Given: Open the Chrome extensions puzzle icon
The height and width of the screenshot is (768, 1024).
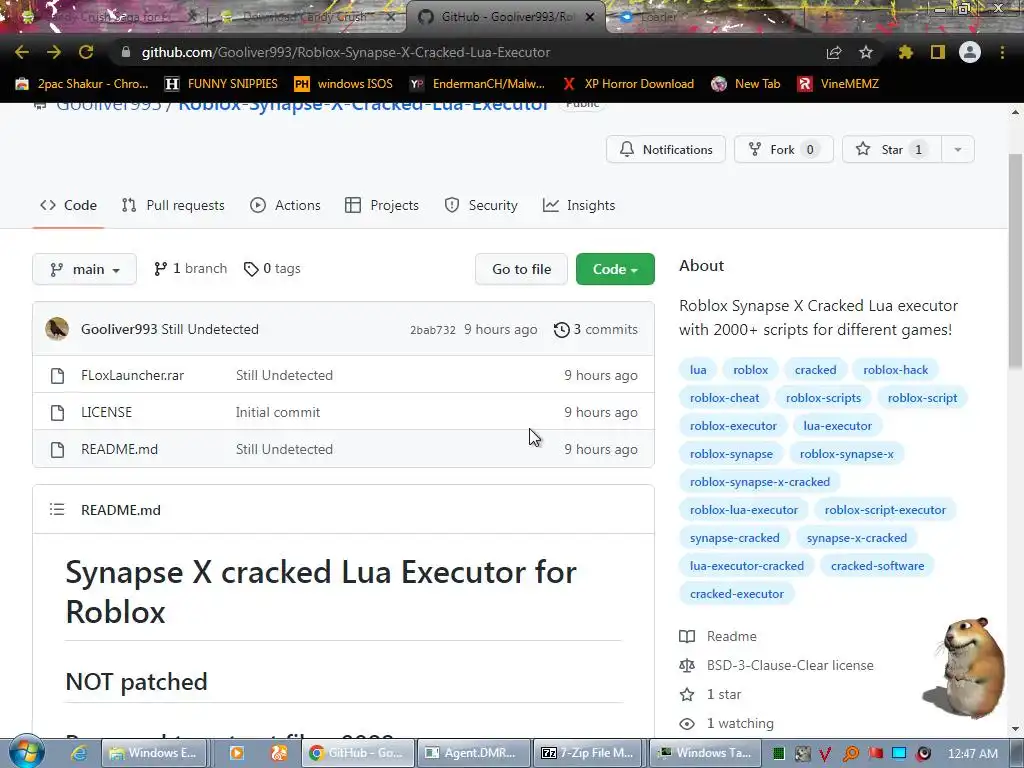Looking at the screenshot, I should pos(906,52).
